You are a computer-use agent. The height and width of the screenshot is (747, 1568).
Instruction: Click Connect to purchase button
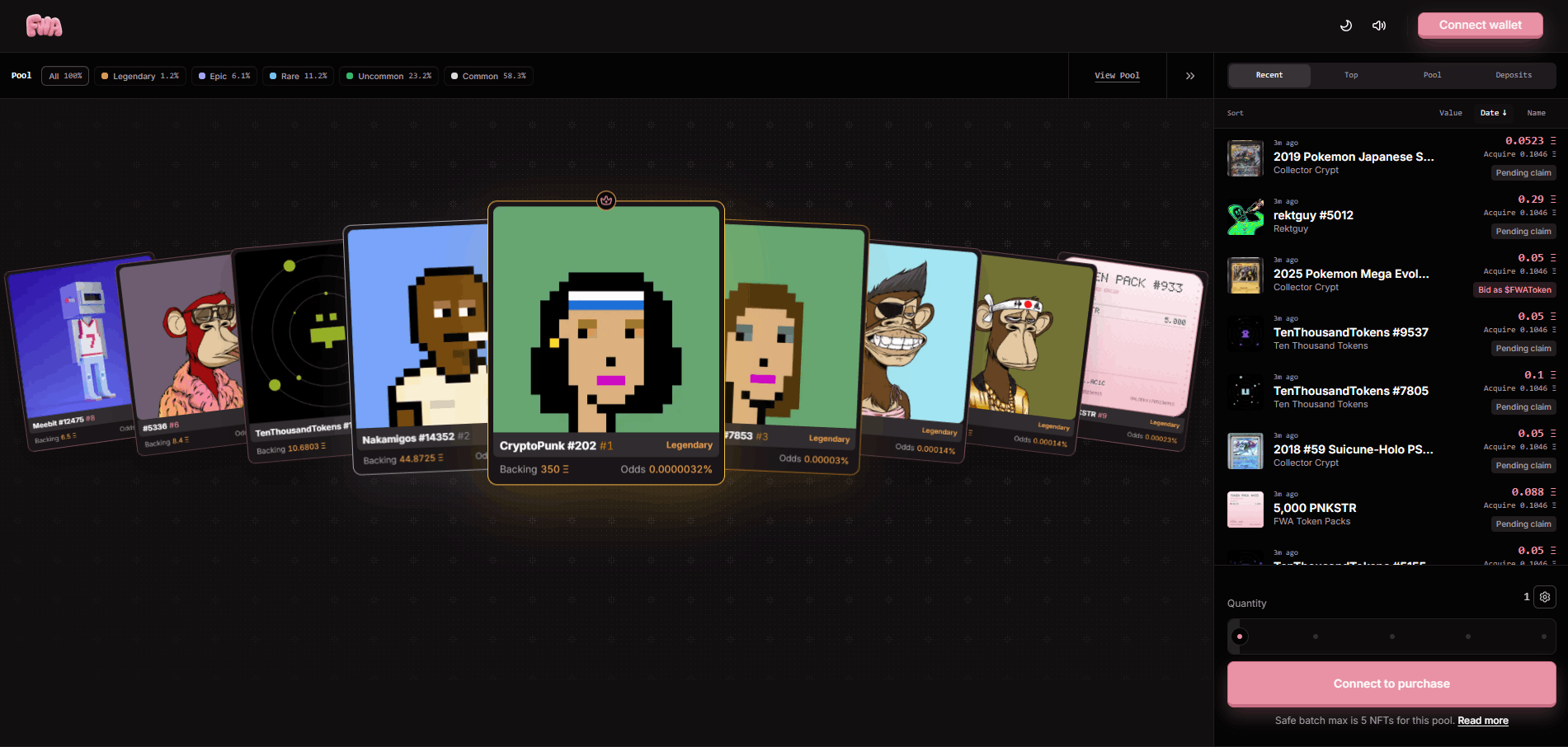[x=1391, y=684]
